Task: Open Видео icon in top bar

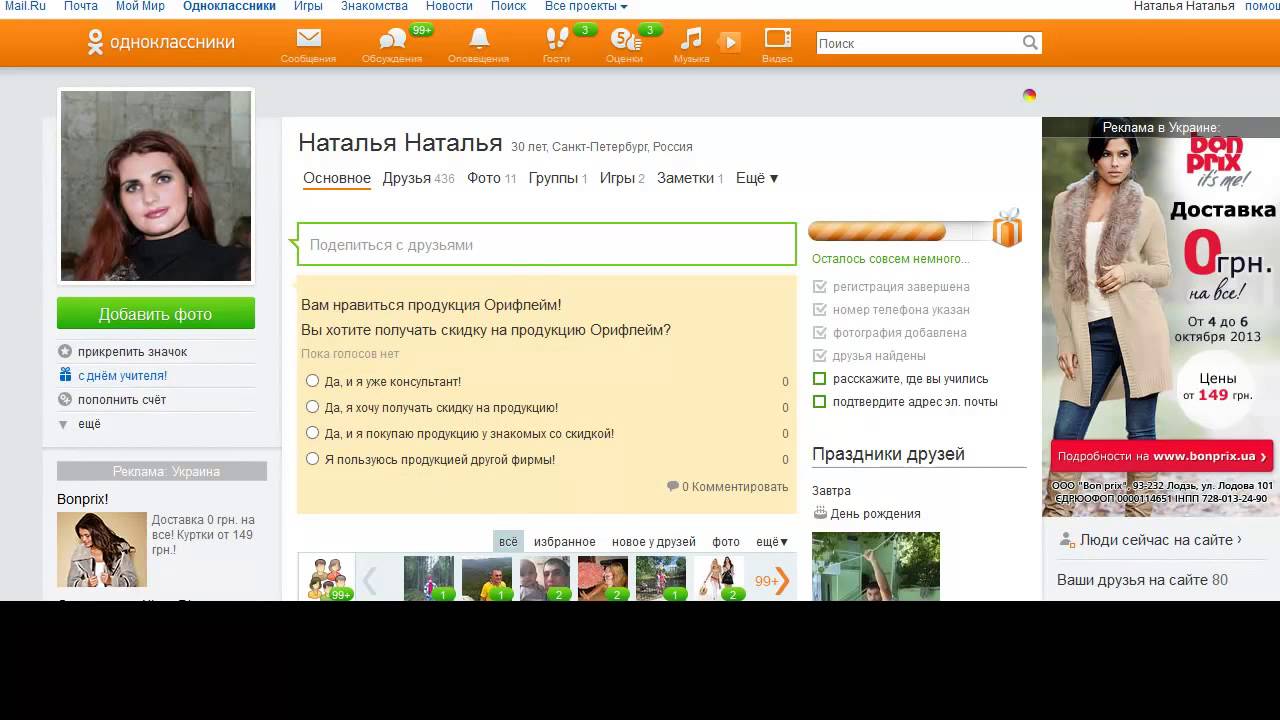Action: pyautogui.click(x=777, y=40)
